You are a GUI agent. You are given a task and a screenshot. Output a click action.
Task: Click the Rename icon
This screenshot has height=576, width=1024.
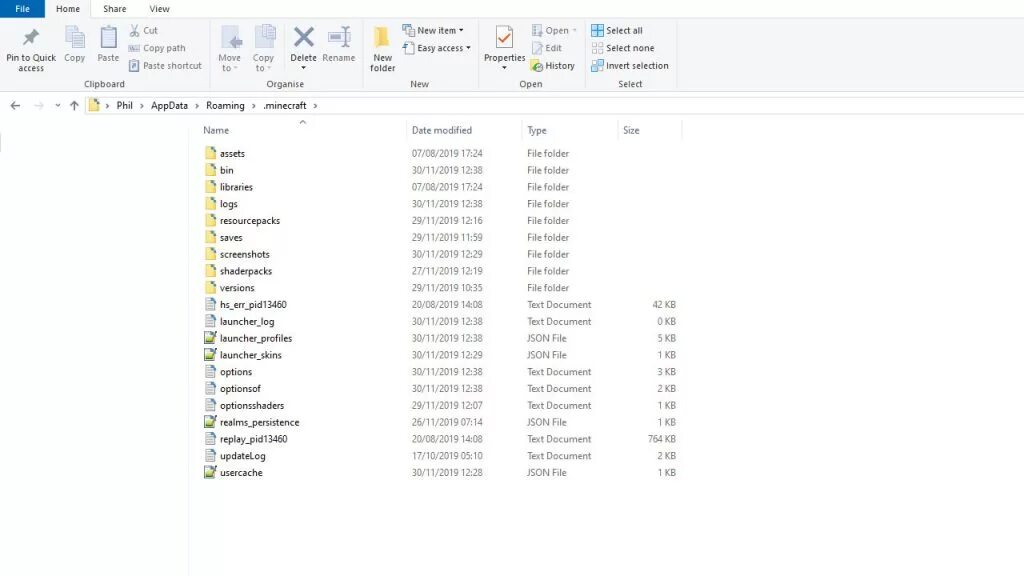(339, 37)
